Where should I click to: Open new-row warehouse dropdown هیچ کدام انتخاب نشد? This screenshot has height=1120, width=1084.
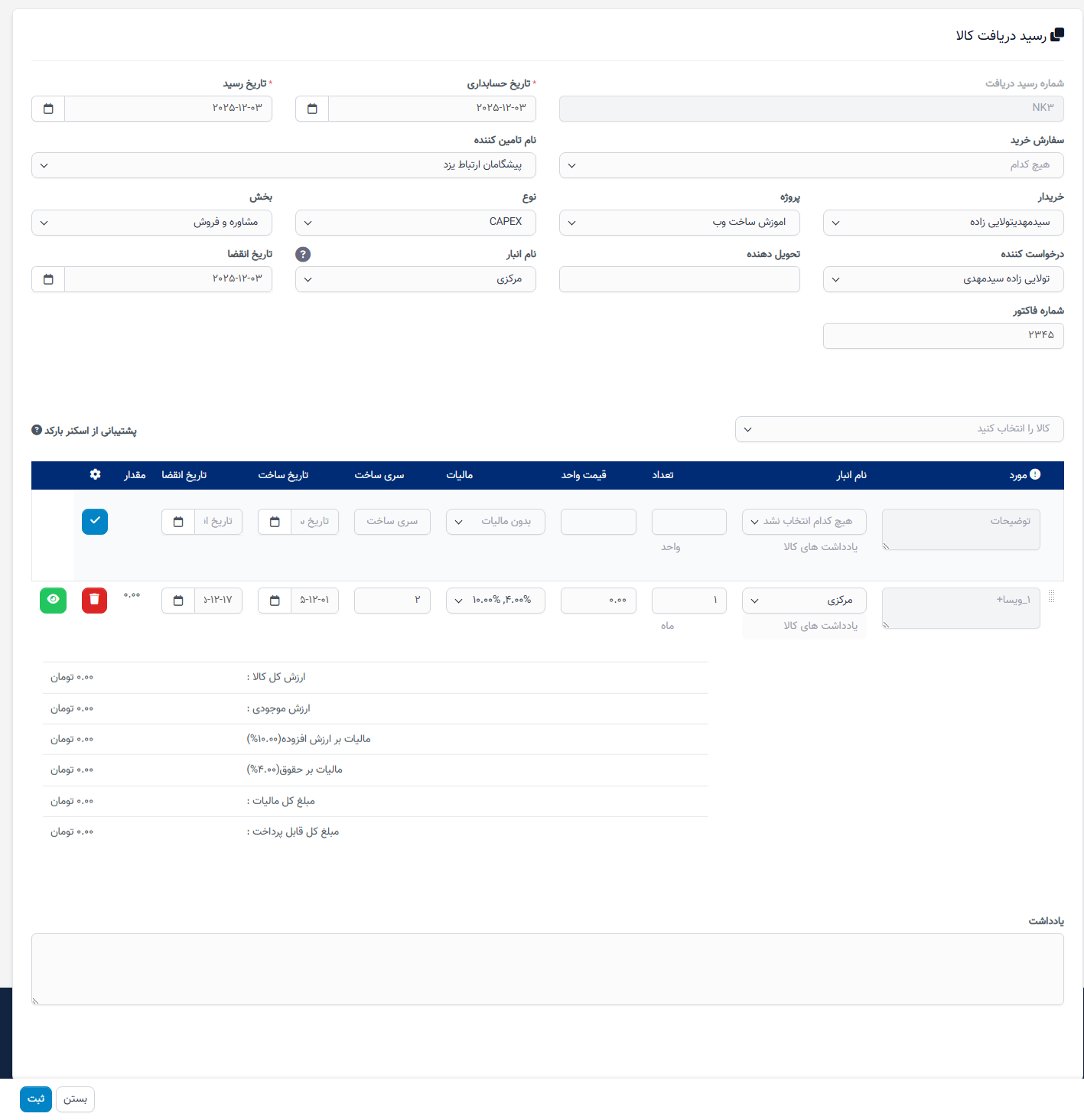point(804,522)
